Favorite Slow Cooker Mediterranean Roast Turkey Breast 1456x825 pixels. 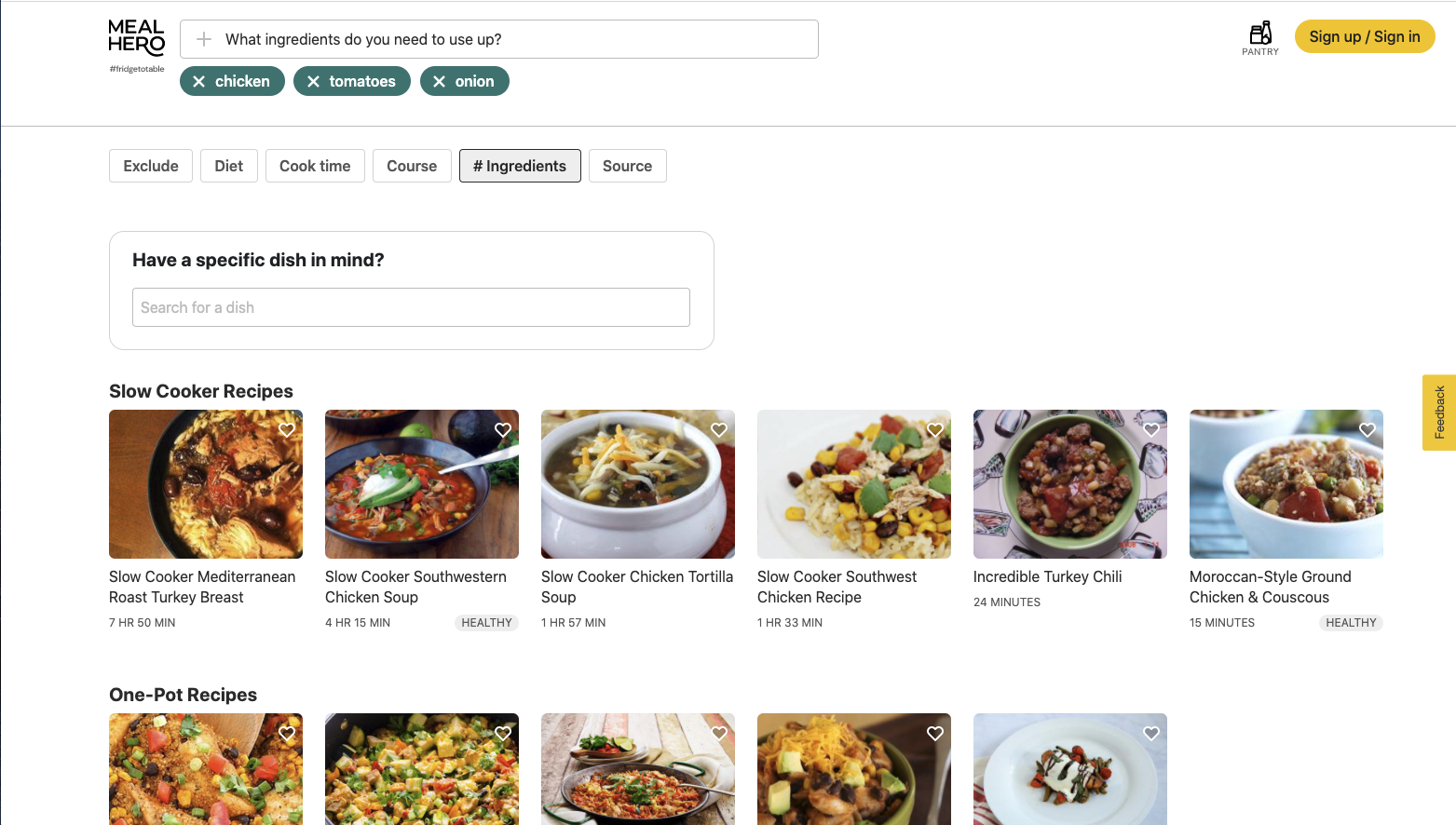(287, 430)
